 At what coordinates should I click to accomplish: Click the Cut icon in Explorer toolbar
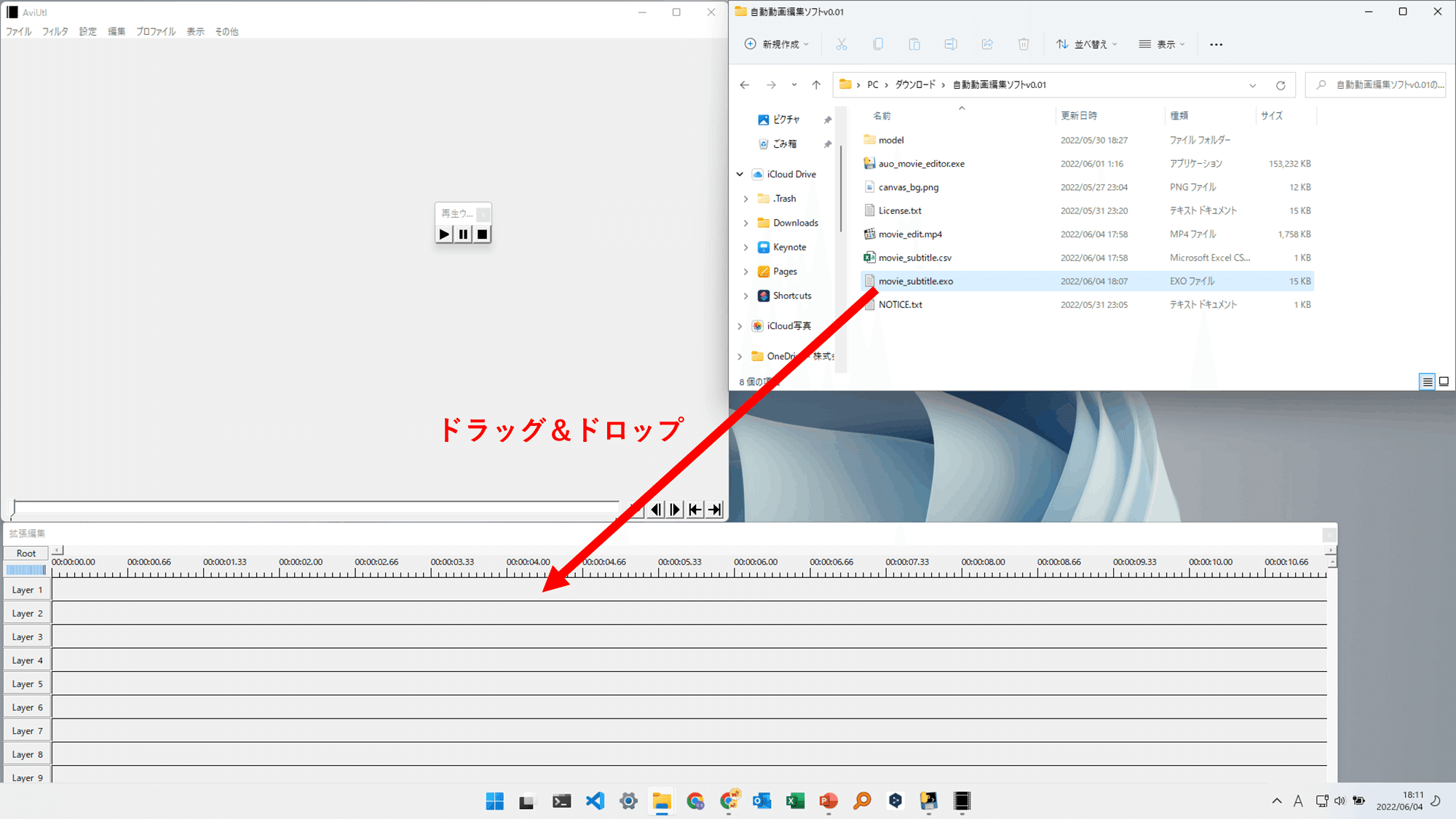click(842, 44)
